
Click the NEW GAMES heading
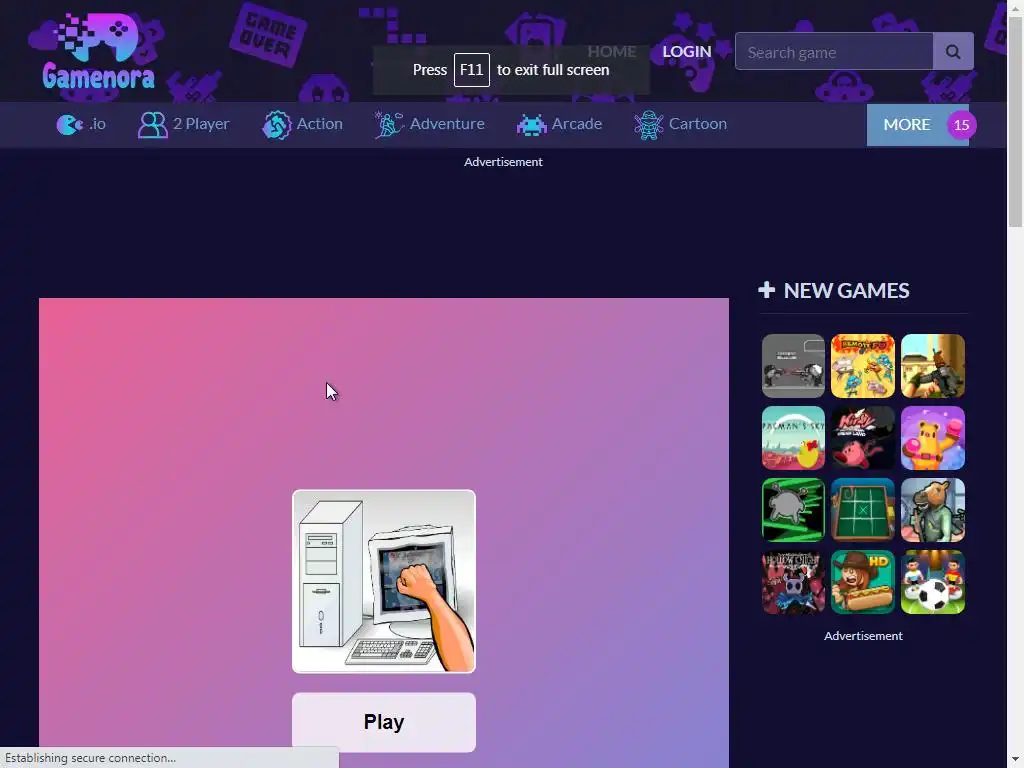[846, 290]
